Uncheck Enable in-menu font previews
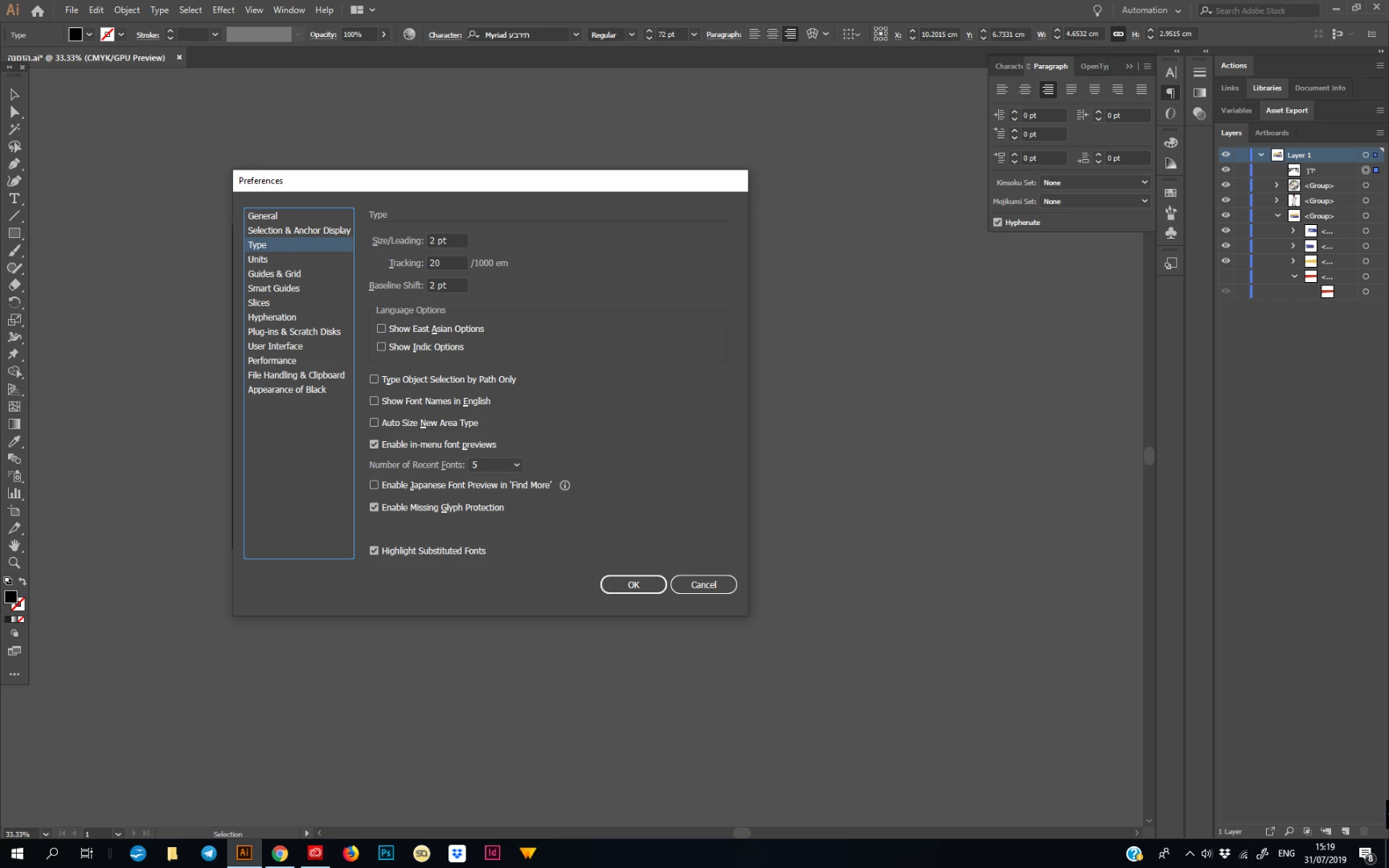Viewport: 1389px width, 868px height. [374, 444]
